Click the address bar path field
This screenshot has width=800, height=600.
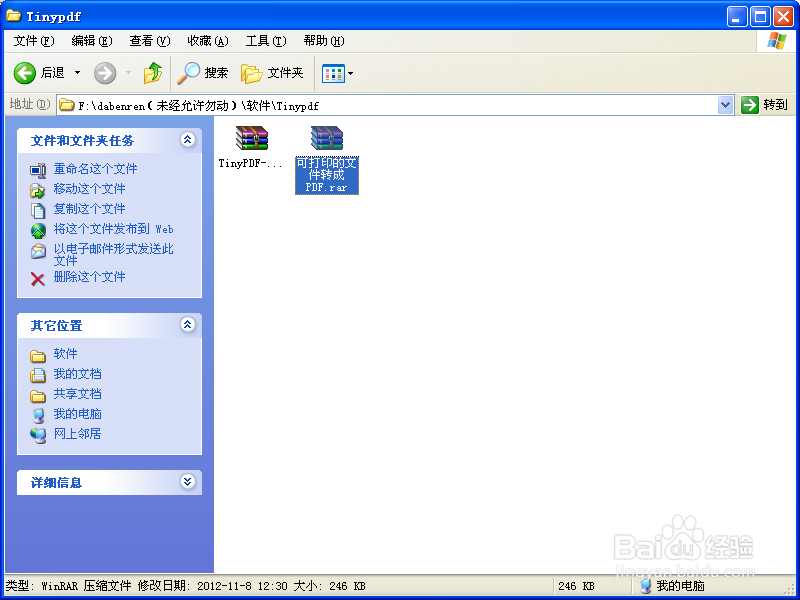(x=388, y=106)
